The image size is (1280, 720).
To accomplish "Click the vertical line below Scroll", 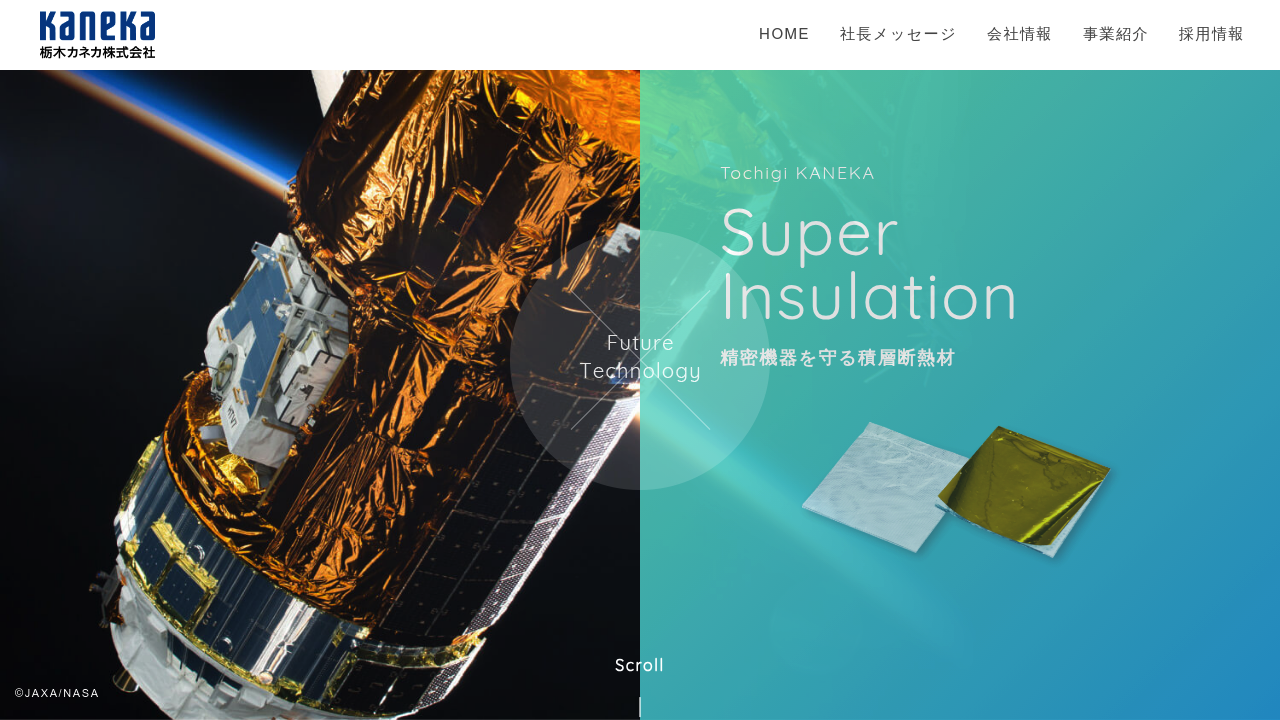I will pos(640,707).
